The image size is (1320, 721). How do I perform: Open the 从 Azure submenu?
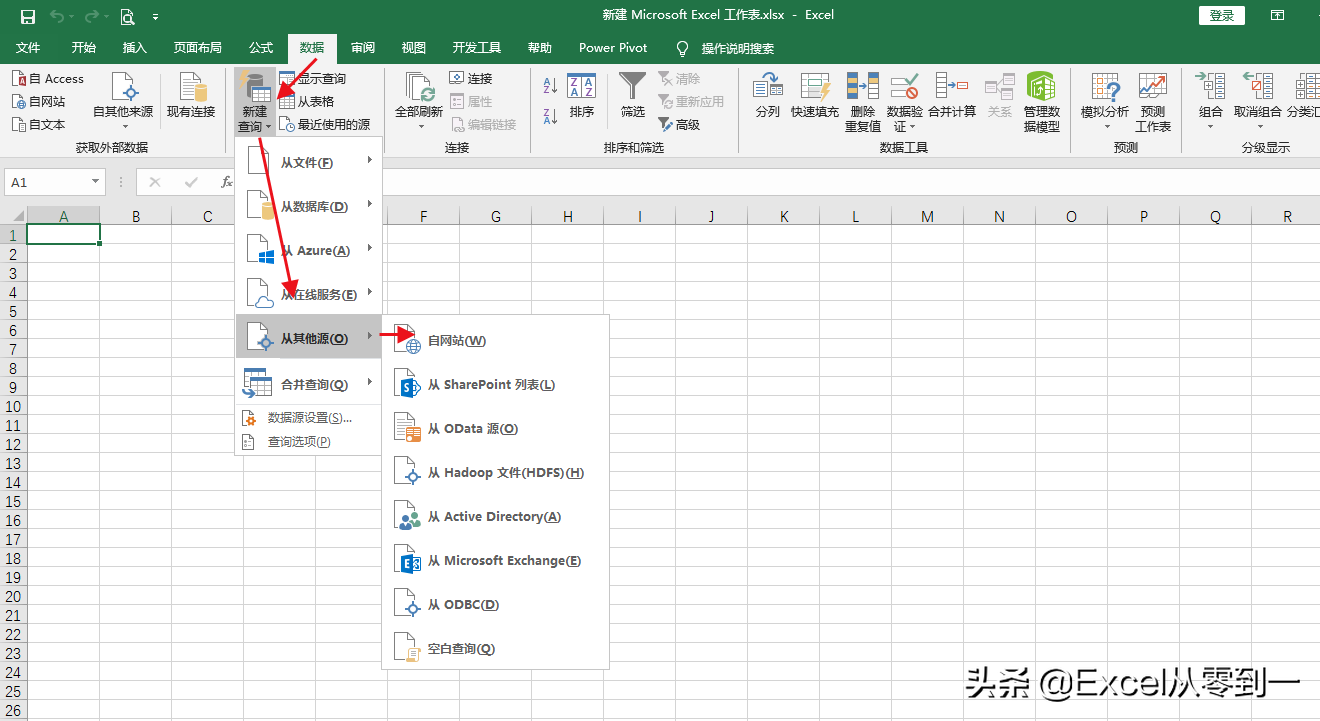click(x=309, y=251)
